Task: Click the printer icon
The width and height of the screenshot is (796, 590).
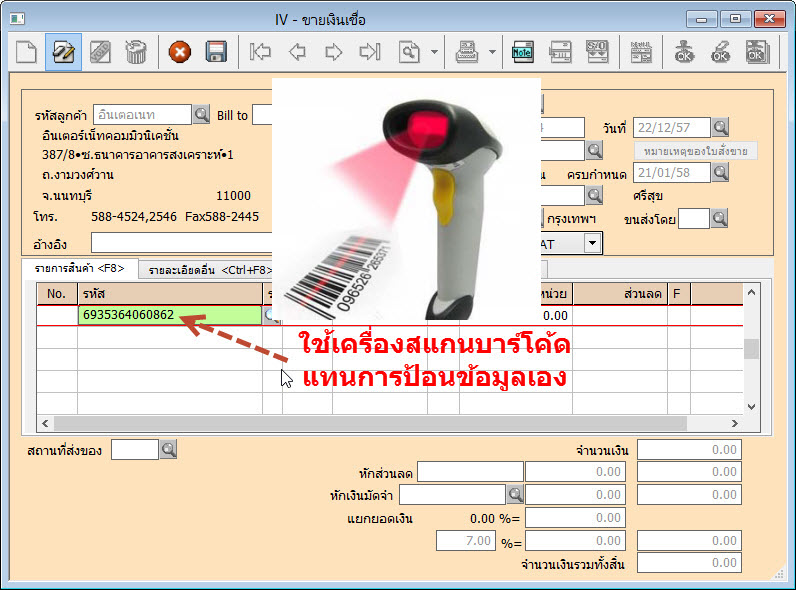Action: 467,52
